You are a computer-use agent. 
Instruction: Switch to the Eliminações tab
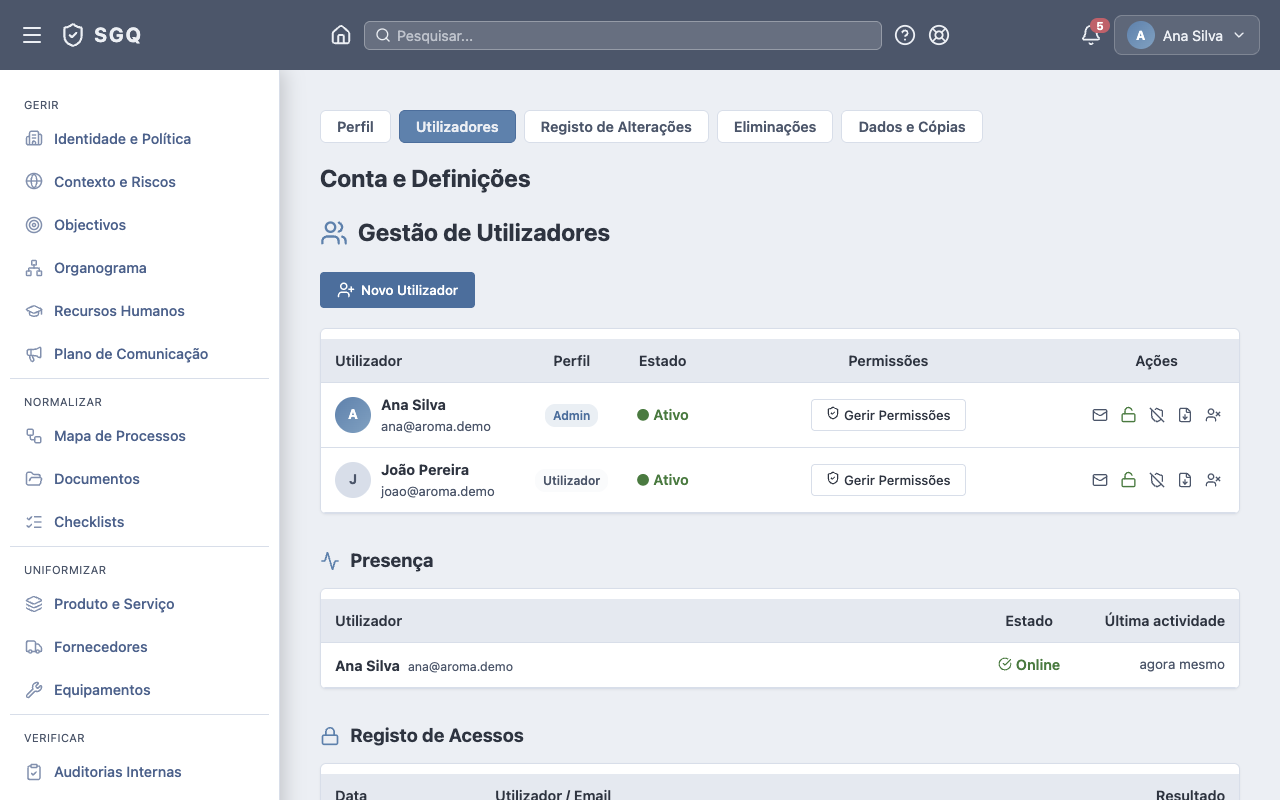(x=775, y=127)
